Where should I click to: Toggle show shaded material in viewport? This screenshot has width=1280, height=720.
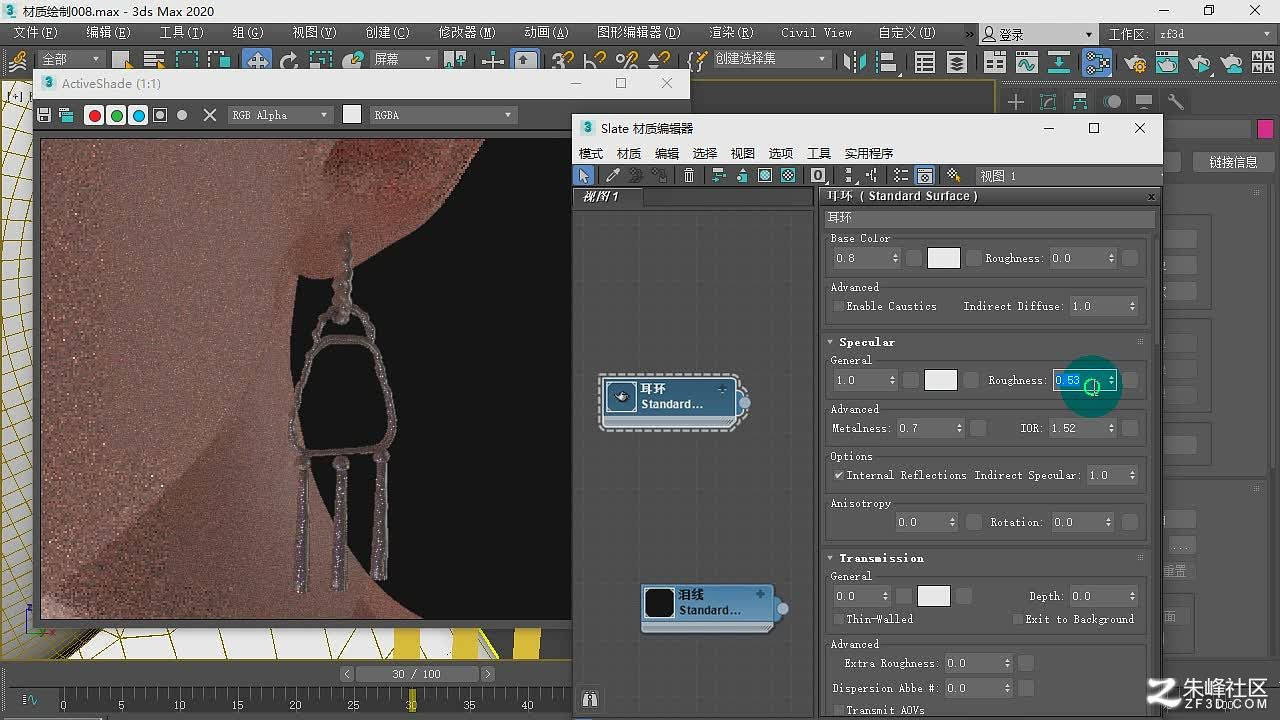pos(765,175)
